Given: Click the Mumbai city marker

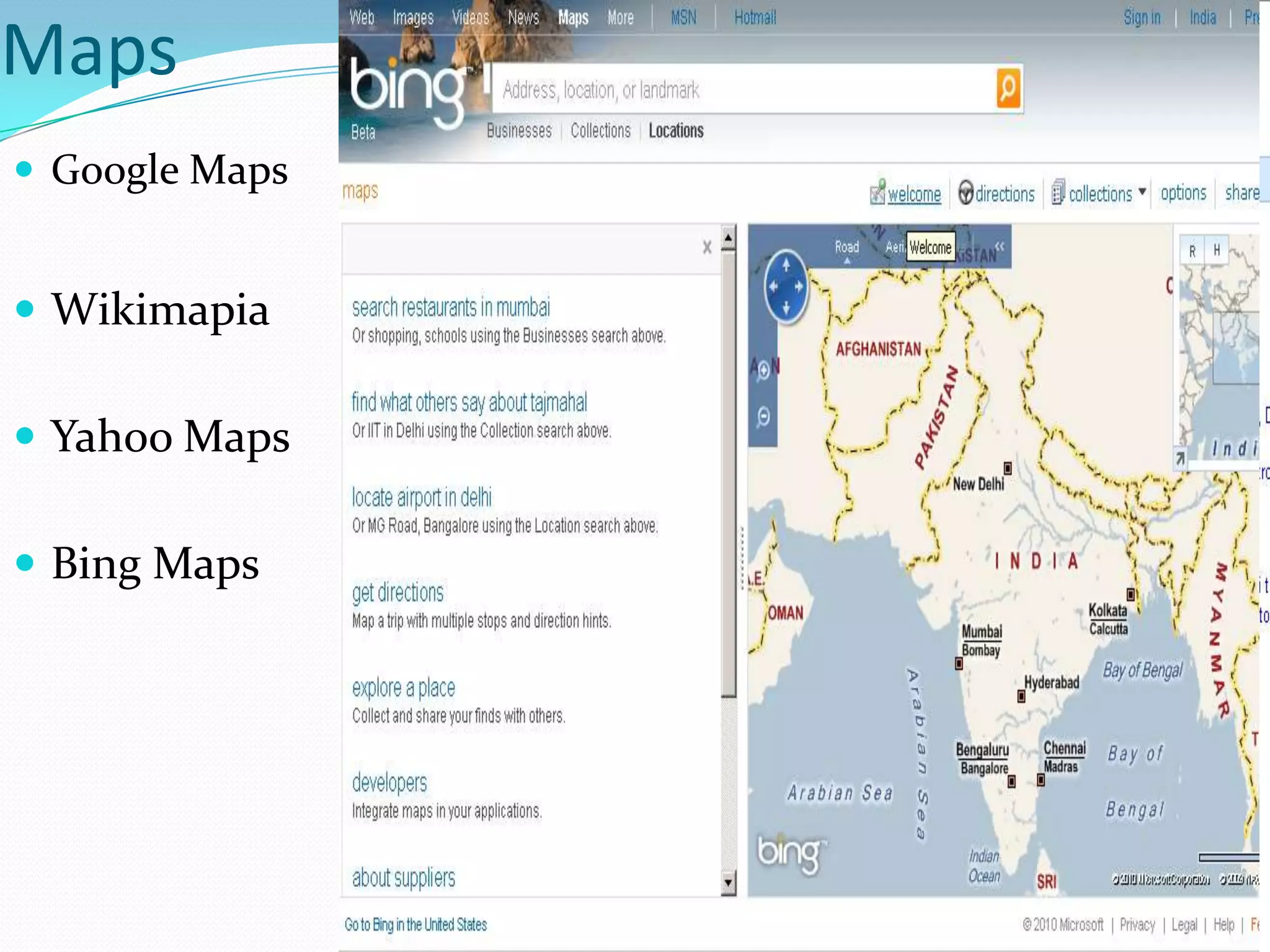Looking at the screenshot, I should (x=959, y=664).
